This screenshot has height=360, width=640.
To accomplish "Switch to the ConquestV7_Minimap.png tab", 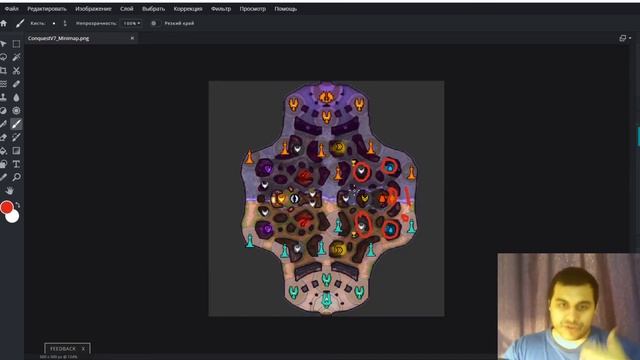I will click(x=58, y=38).
